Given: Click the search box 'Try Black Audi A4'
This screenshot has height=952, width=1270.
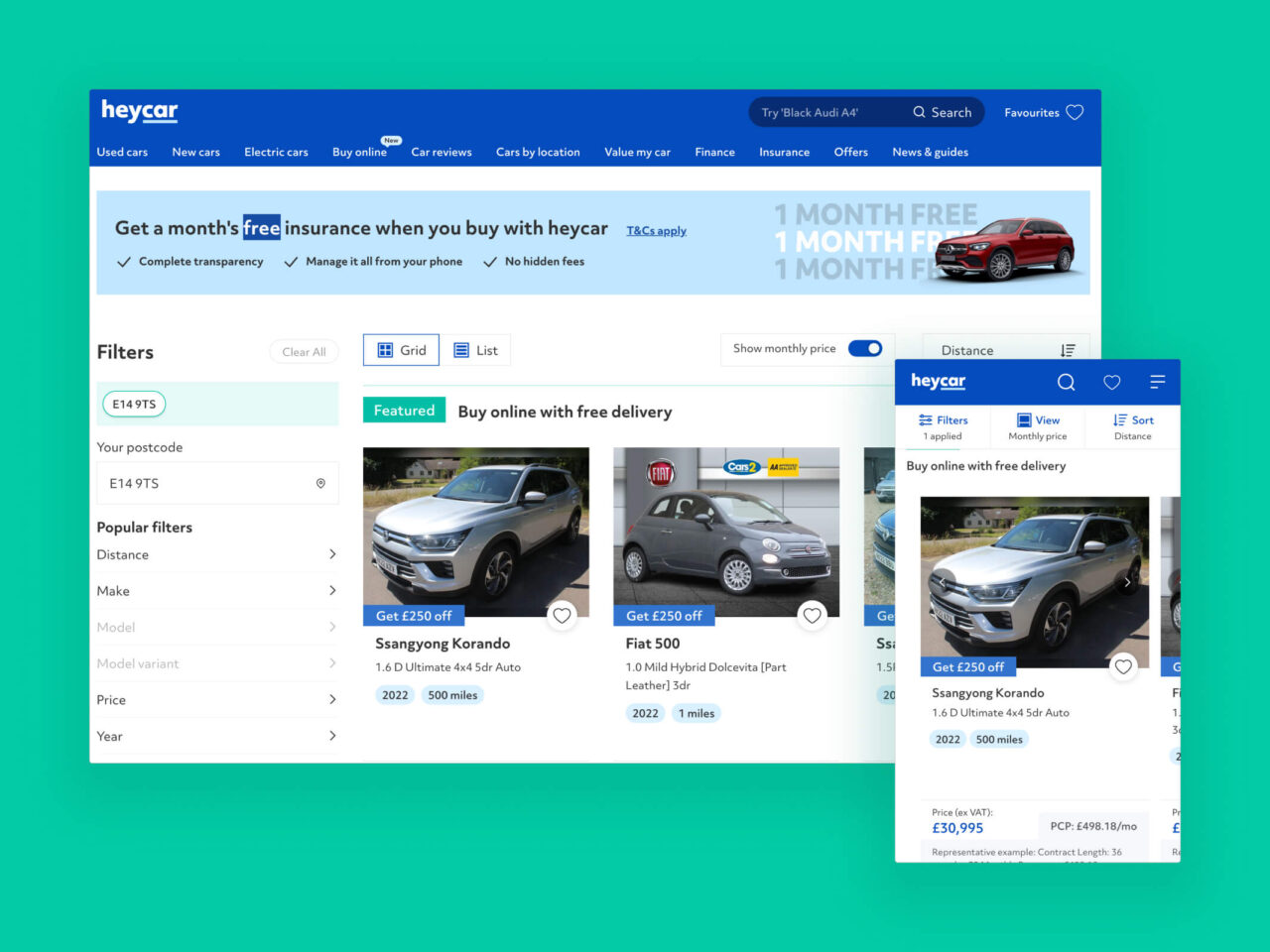Looking at the screenshot, I should point(824,112).
